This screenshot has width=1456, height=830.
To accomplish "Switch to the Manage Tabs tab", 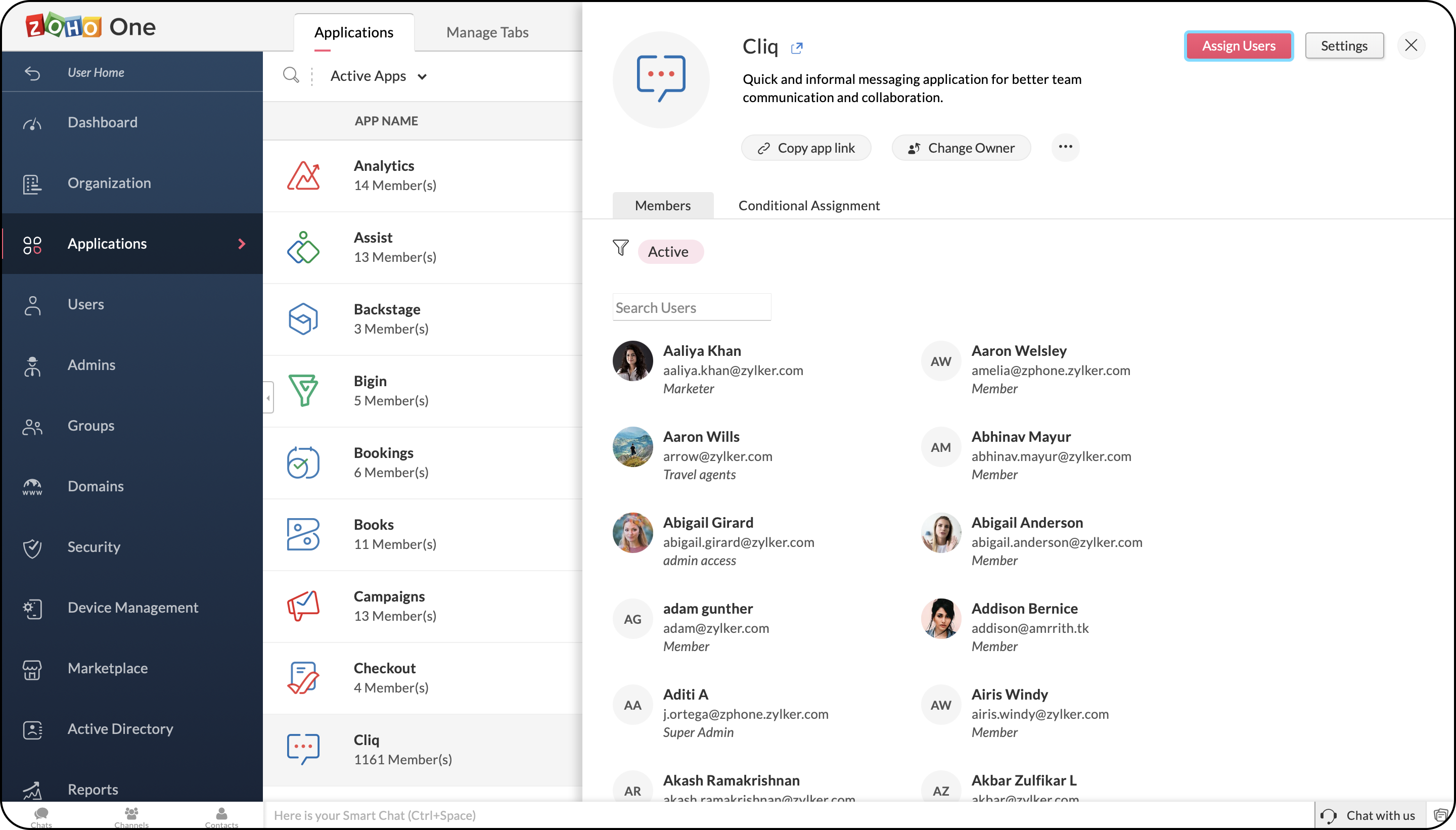I will click(x=487, y=32).
